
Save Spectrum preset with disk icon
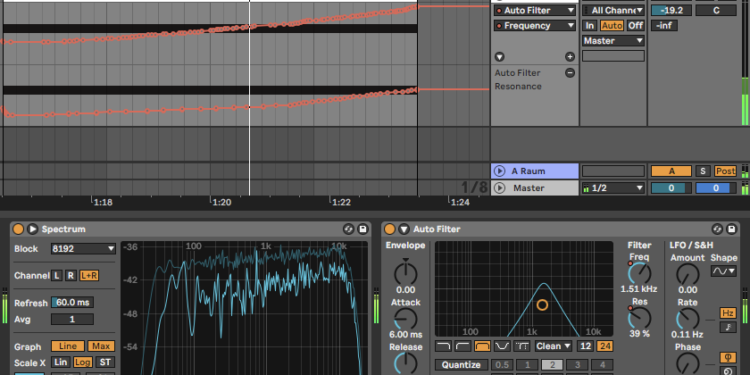[362, 229]
